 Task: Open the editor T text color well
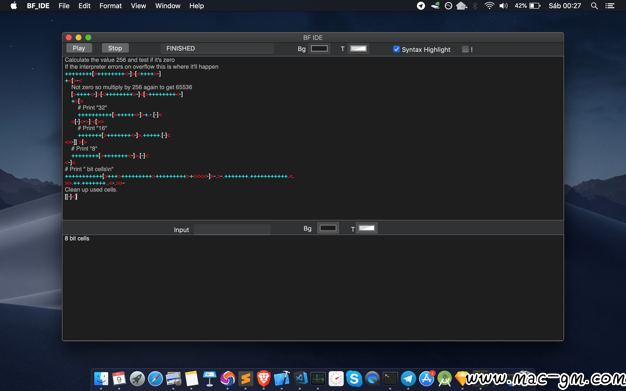[x=358, y=49]
